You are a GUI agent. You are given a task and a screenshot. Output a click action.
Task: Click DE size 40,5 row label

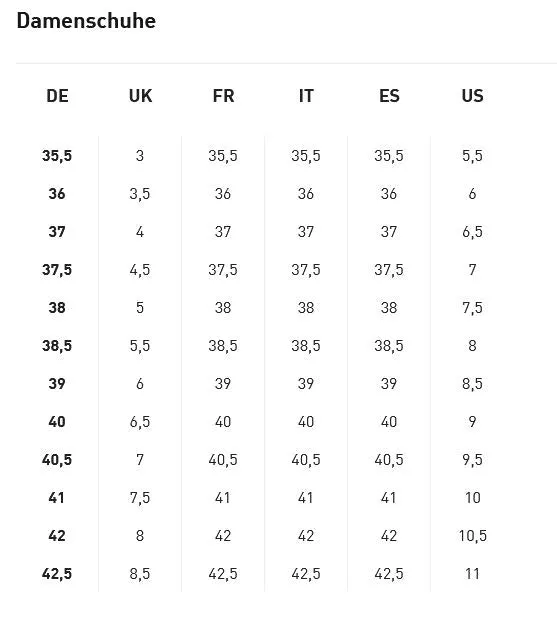click(x=57, y=460)
